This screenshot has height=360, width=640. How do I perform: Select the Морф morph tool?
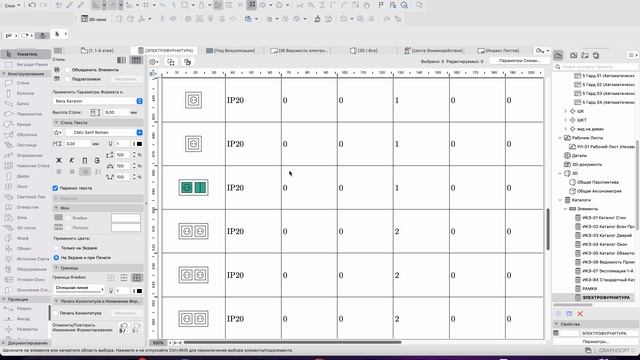pos(22,238)
